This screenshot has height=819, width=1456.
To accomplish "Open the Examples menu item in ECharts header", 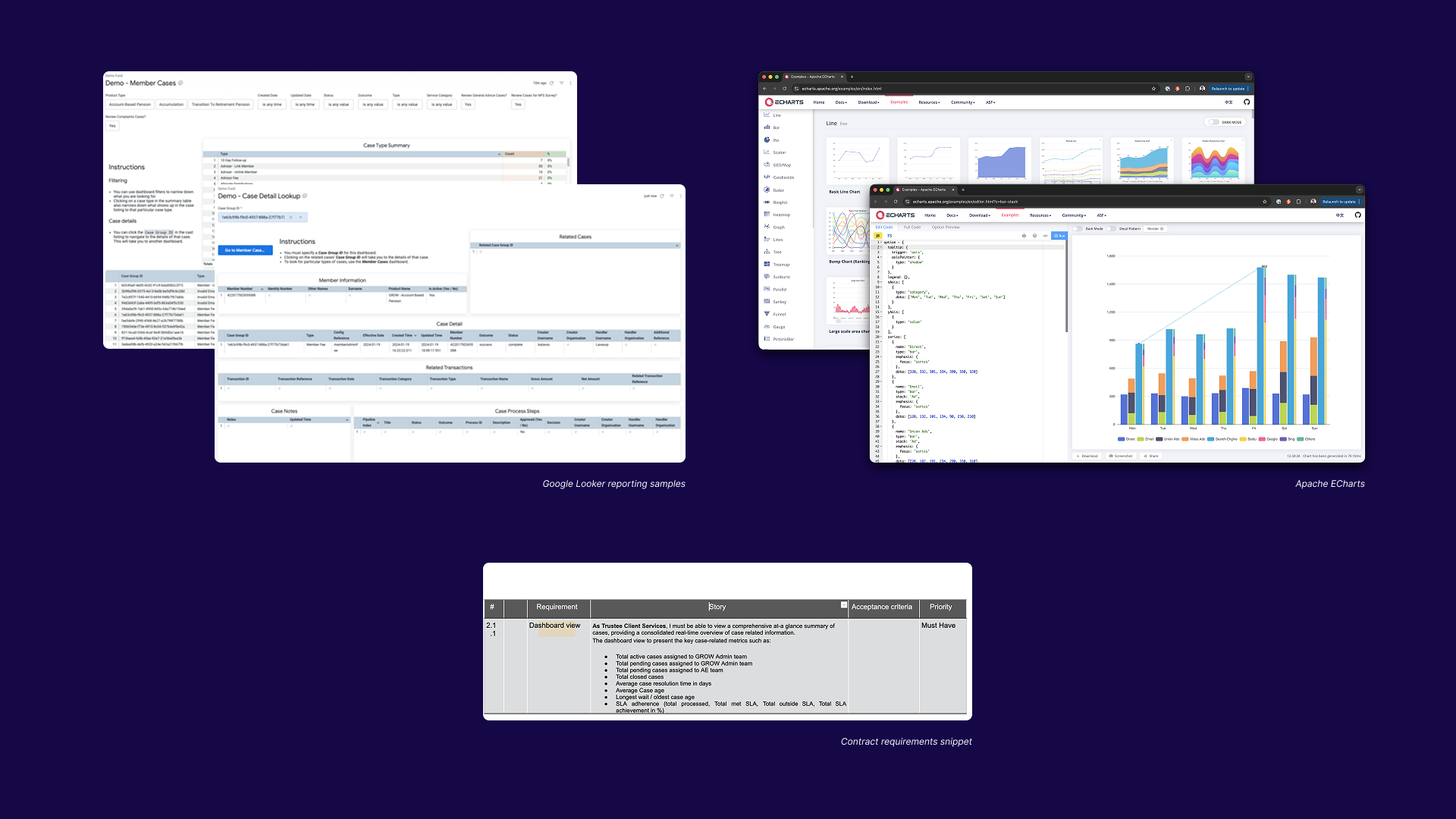I will coord(1011,215).
